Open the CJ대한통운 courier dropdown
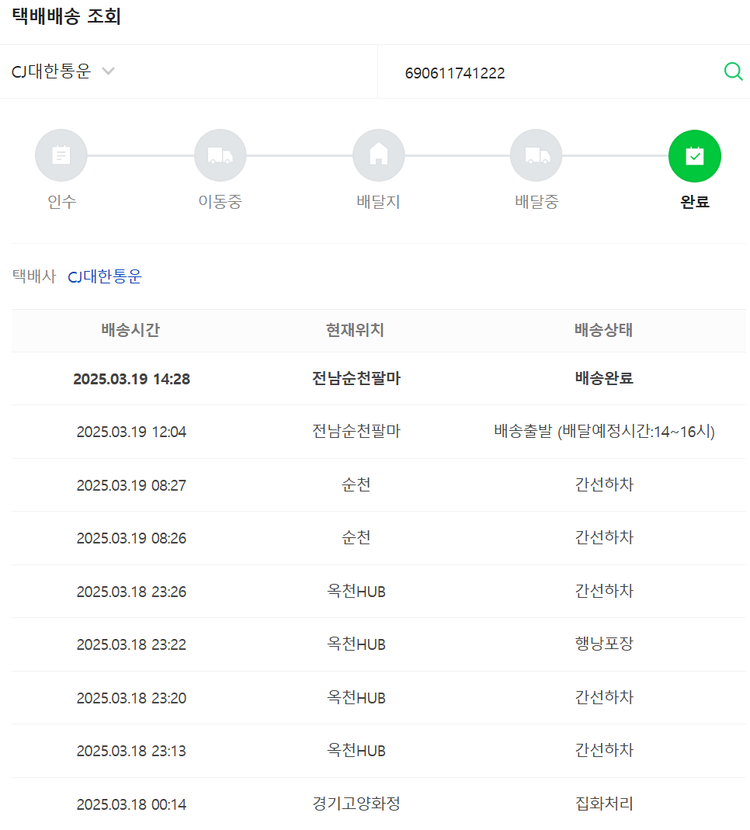Image resolution: width=750 pixels, height=830 pixels. (x=52, y=72)
